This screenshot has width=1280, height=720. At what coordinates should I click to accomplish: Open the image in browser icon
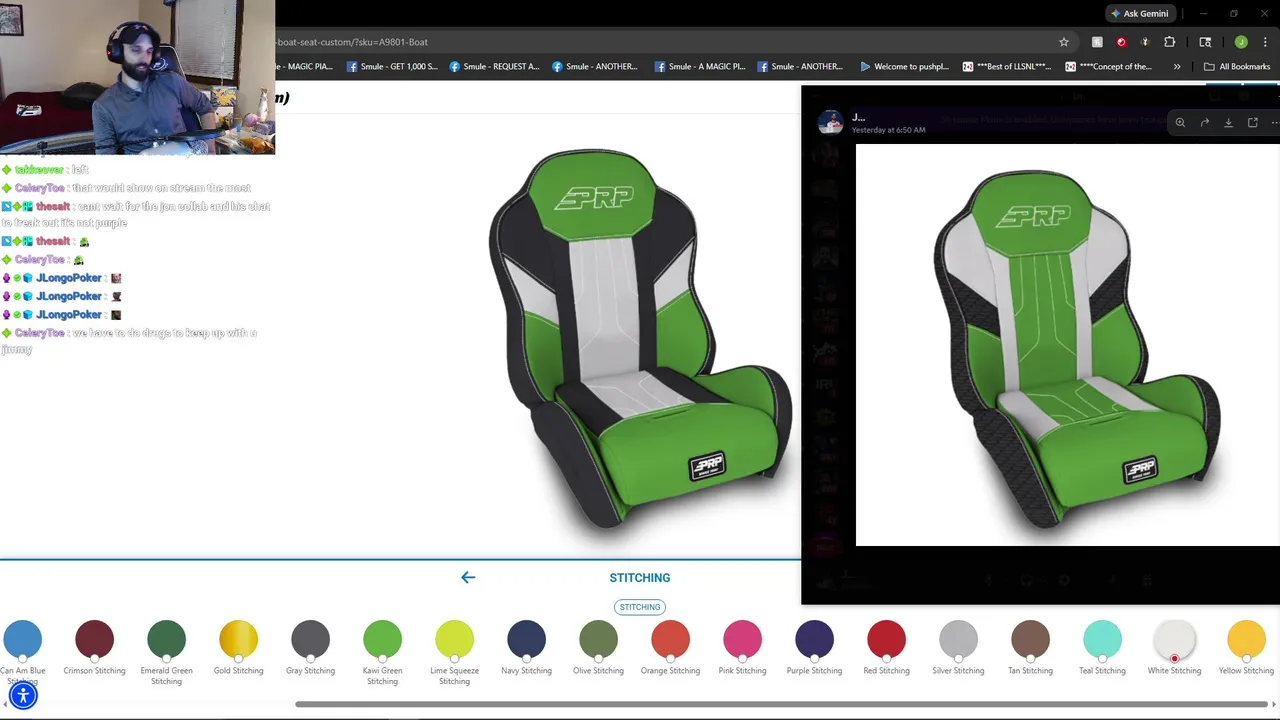point(1253,122)
